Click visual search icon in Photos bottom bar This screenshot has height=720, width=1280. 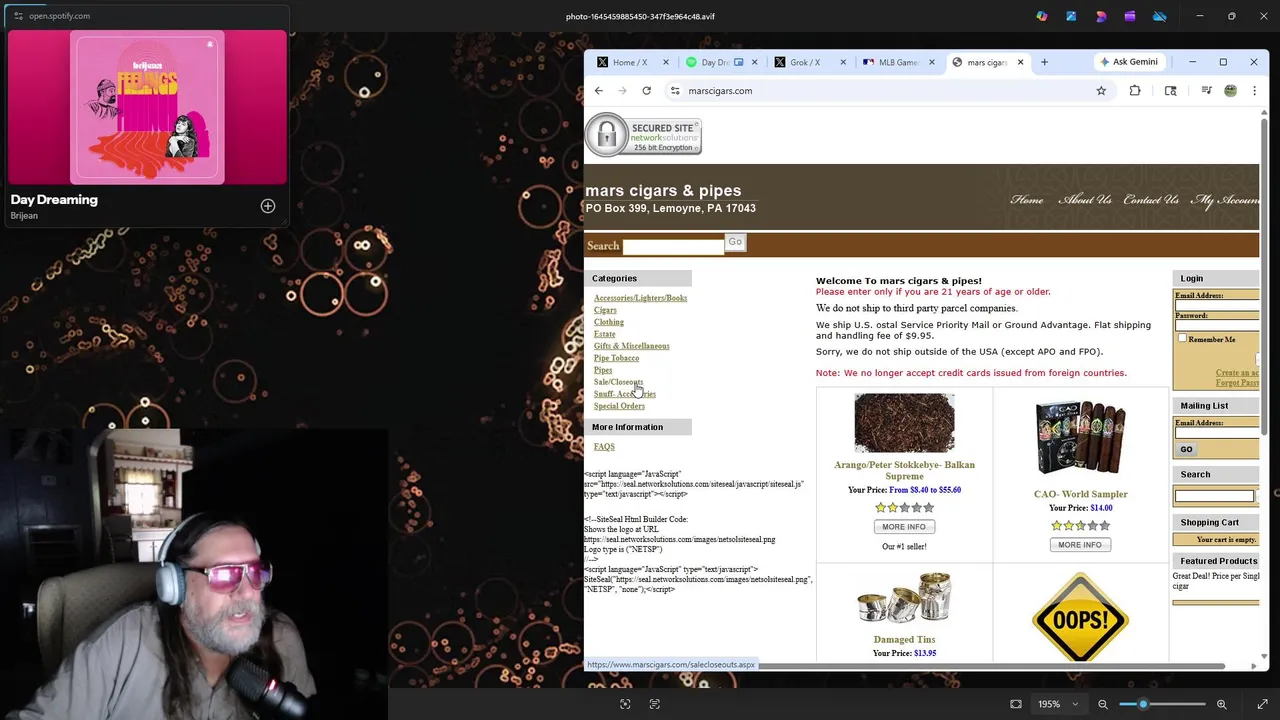[625, 704]
